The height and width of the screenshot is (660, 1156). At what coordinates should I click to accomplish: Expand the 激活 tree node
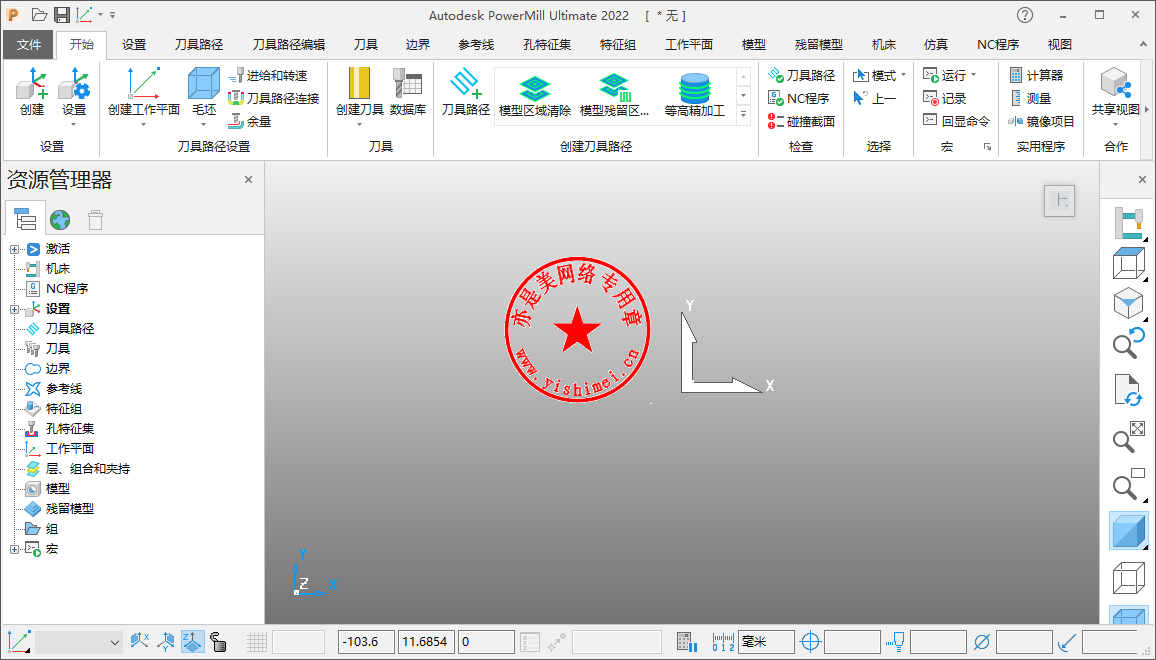(14, 249)
